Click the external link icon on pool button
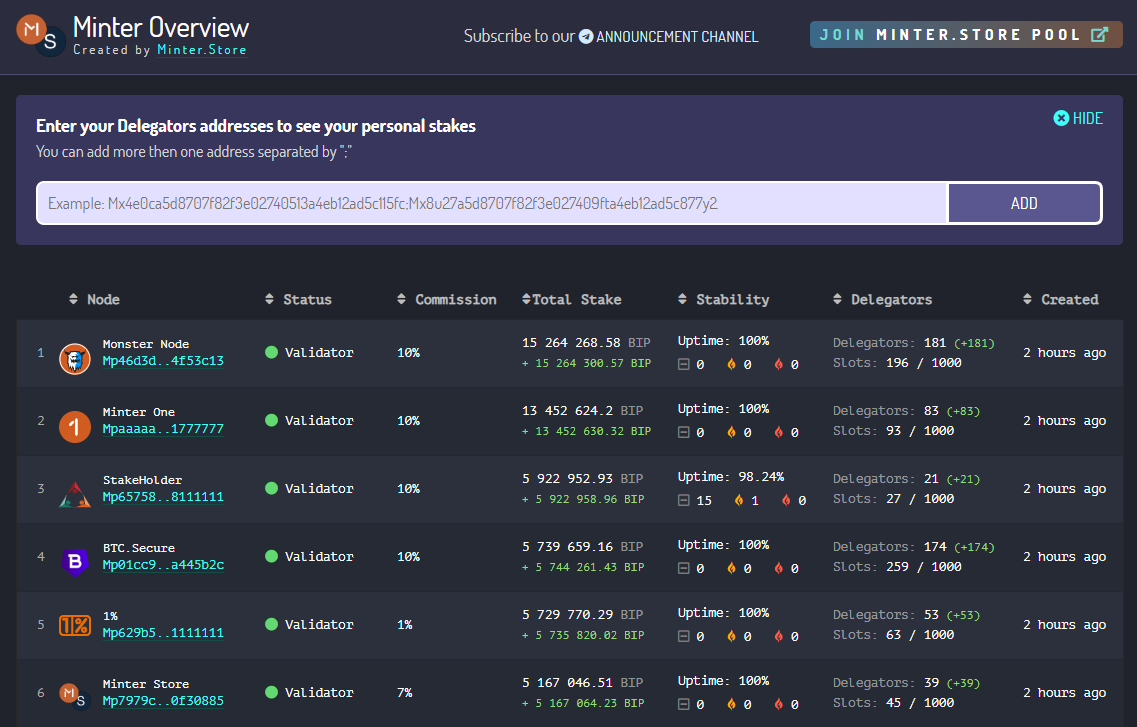The image size is (1137, 727). point(1099,35)
